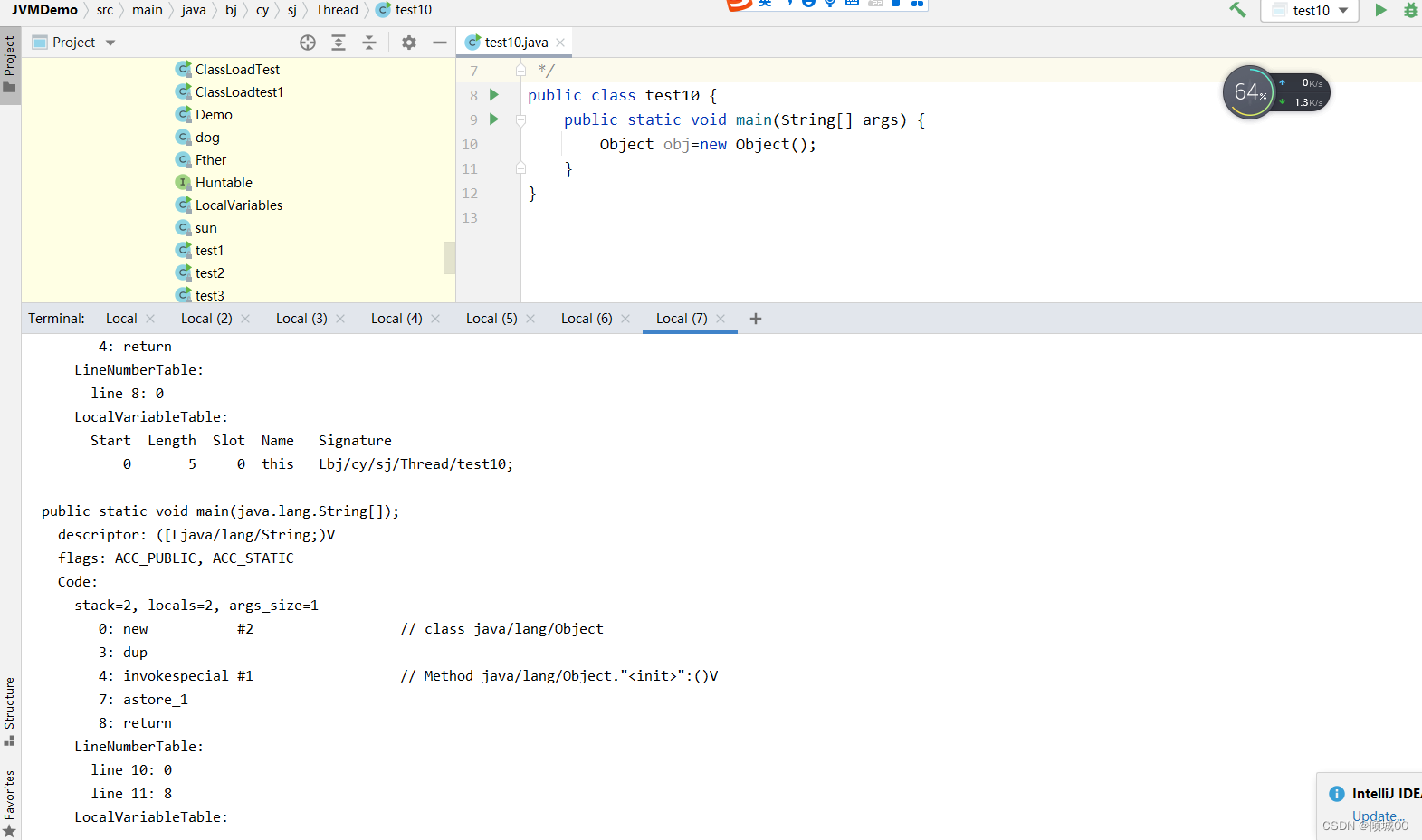The height and width of the screenshot is (840, 1422).
Task: Hide the Project panel with minus icon
Action: click(x=440, y=43)
